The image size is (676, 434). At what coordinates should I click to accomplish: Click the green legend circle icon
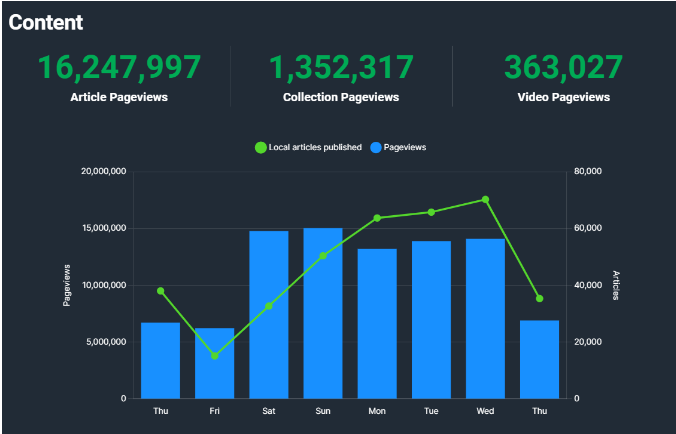tap(261, 147)
